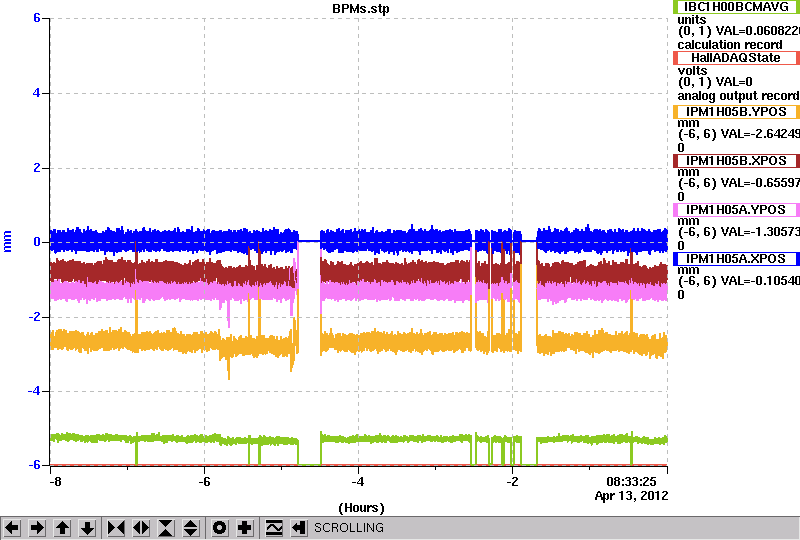The width and height of the screenshot is (800, 540).
Task: Click the 'analog output record' description text
Action: point(738,95)
